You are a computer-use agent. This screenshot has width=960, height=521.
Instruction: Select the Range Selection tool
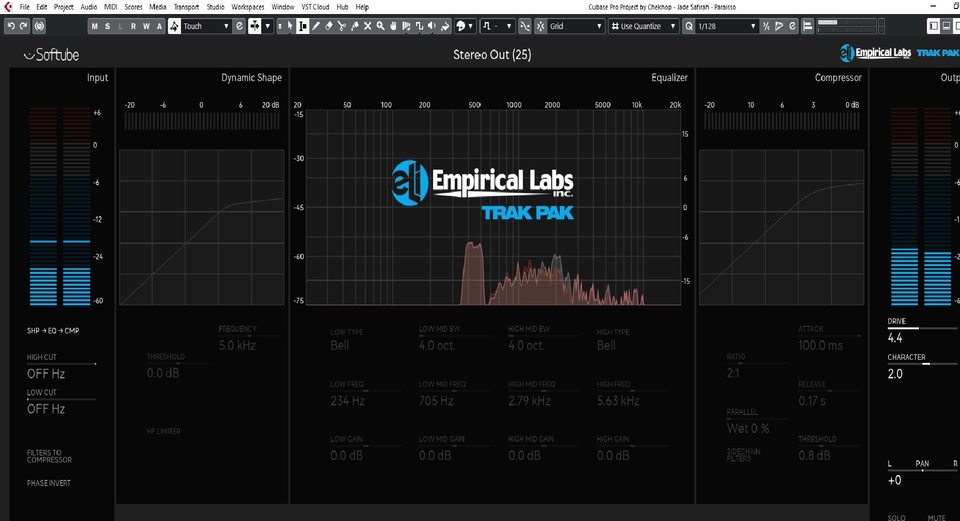(x=302, y=26)
